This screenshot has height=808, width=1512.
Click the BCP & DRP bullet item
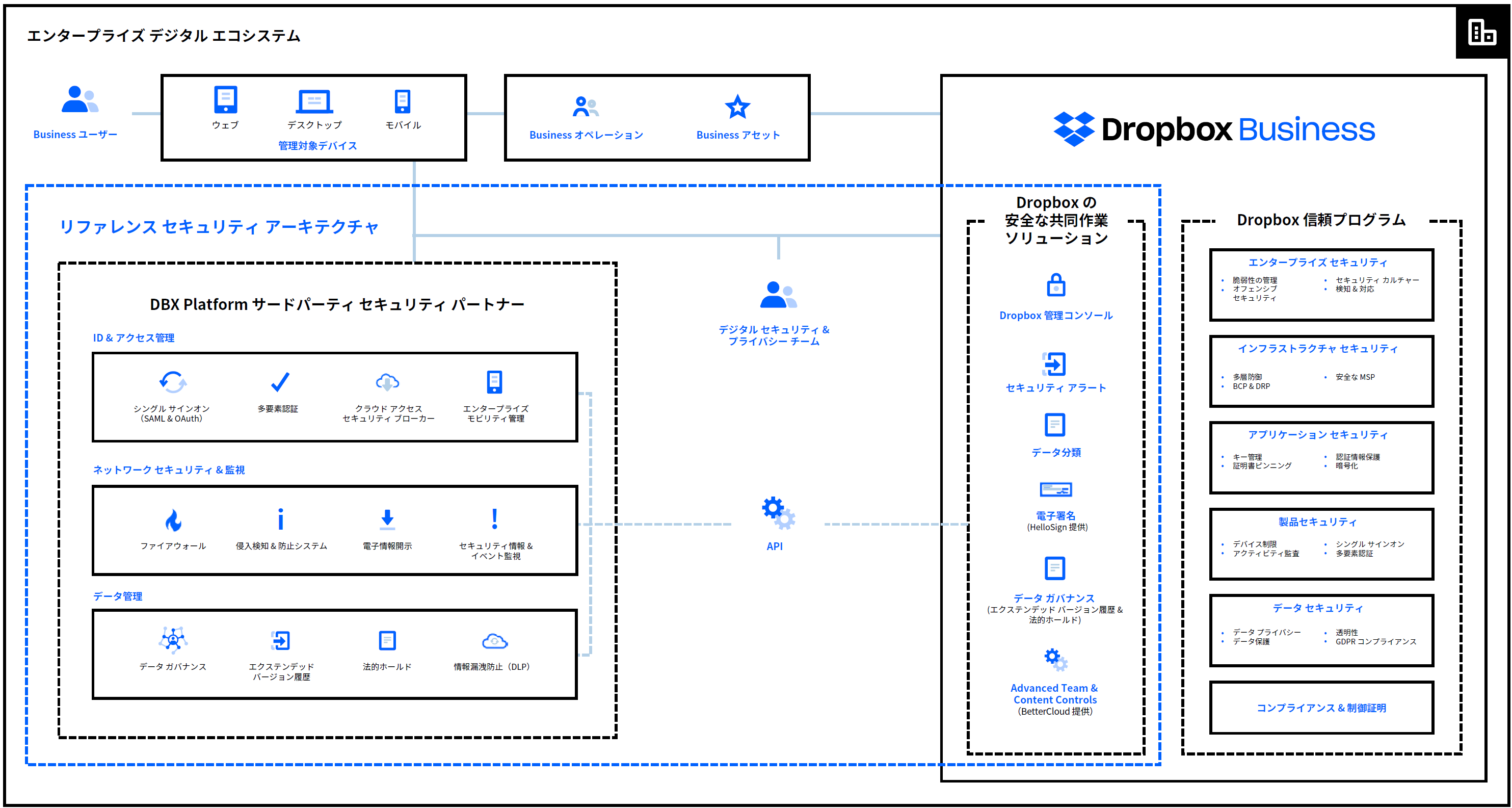click(1251, 386)
